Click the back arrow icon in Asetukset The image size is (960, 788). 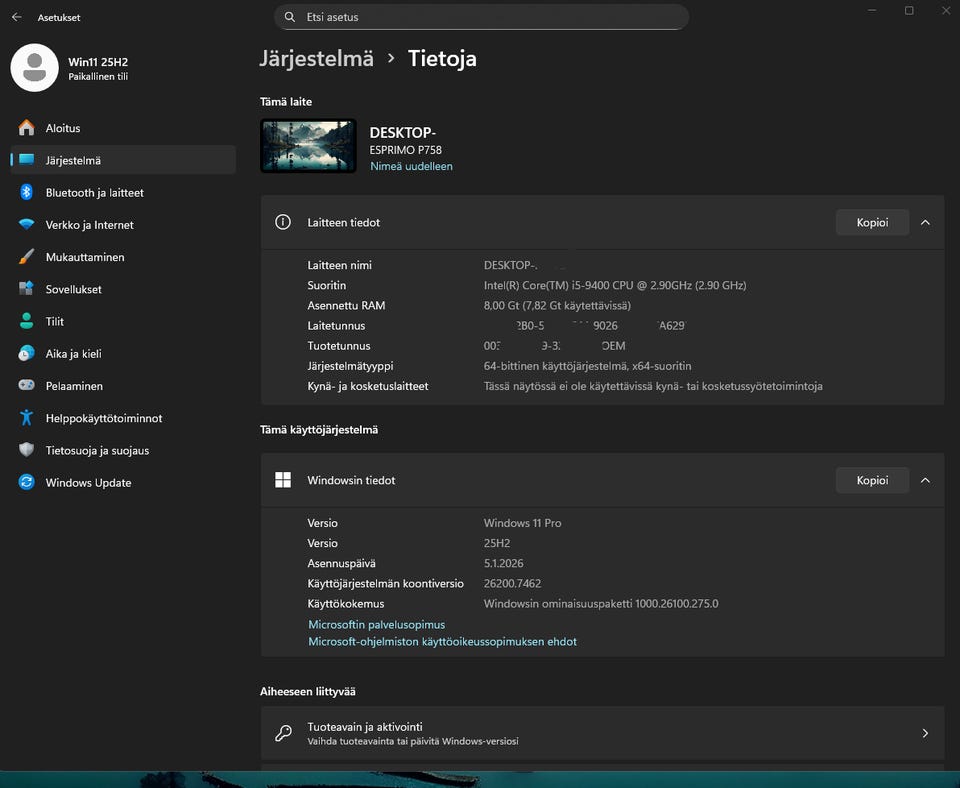point(17,18)
